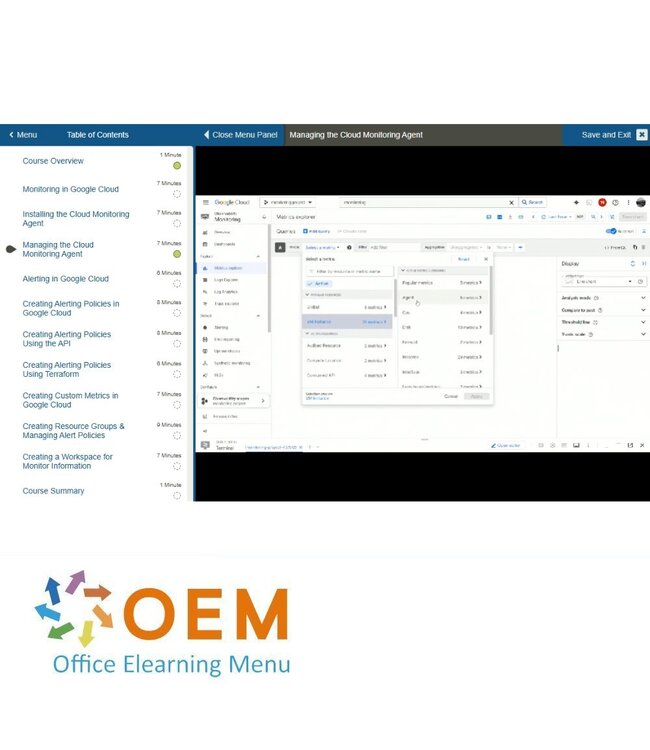Screen dimensions: 650x750
Task: Click the Gemini sparkle icon in header
Action: coord(576,202)
